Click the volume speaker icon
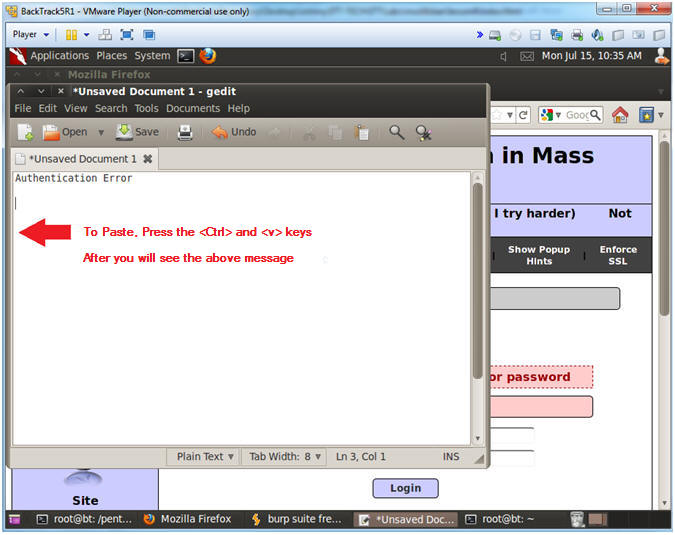This screenshot has width=675, height=535. [x=503, y=56]
